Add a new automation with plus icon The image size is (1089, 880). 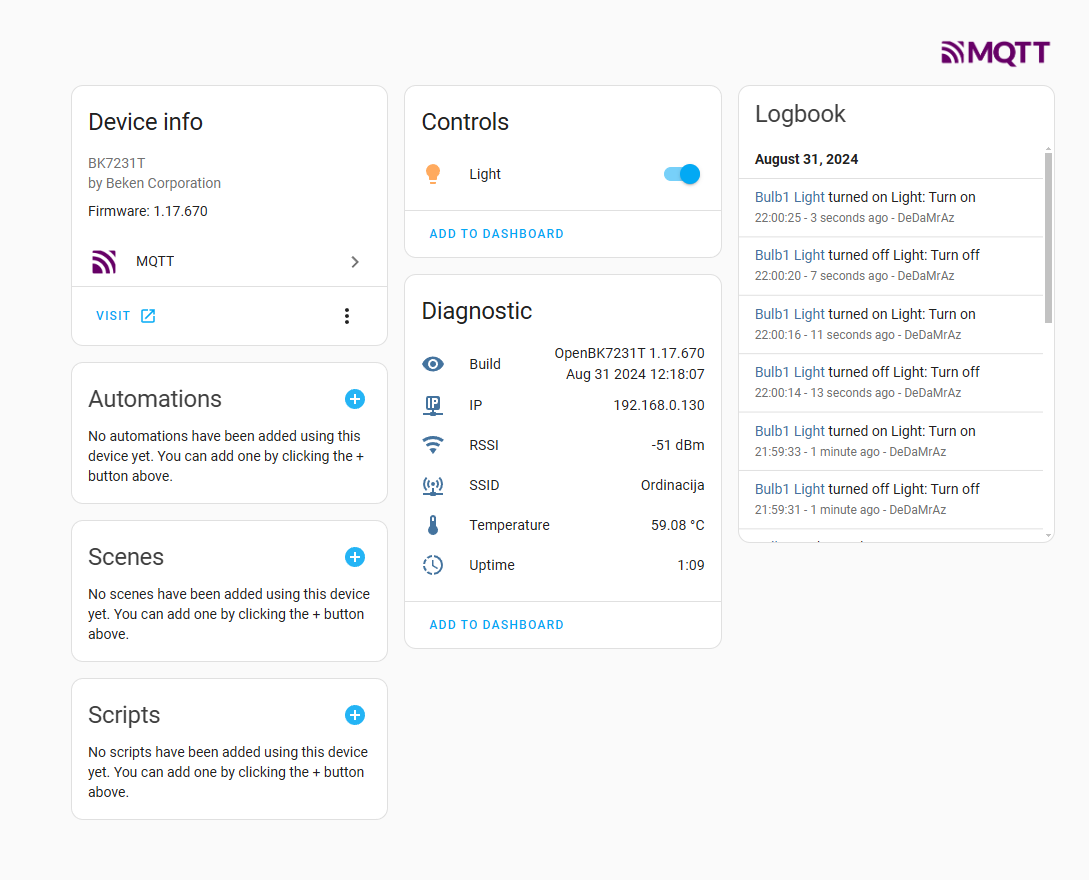point(355,399)
